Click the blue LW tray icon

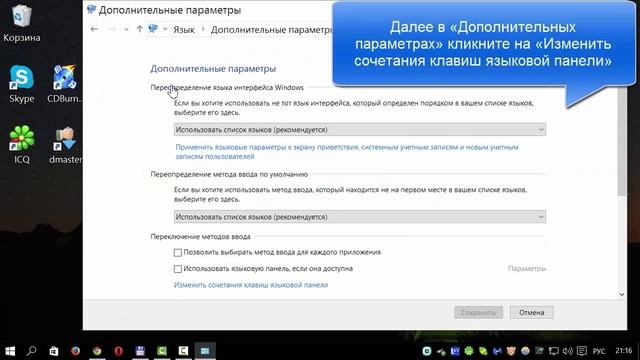point(455,351)
